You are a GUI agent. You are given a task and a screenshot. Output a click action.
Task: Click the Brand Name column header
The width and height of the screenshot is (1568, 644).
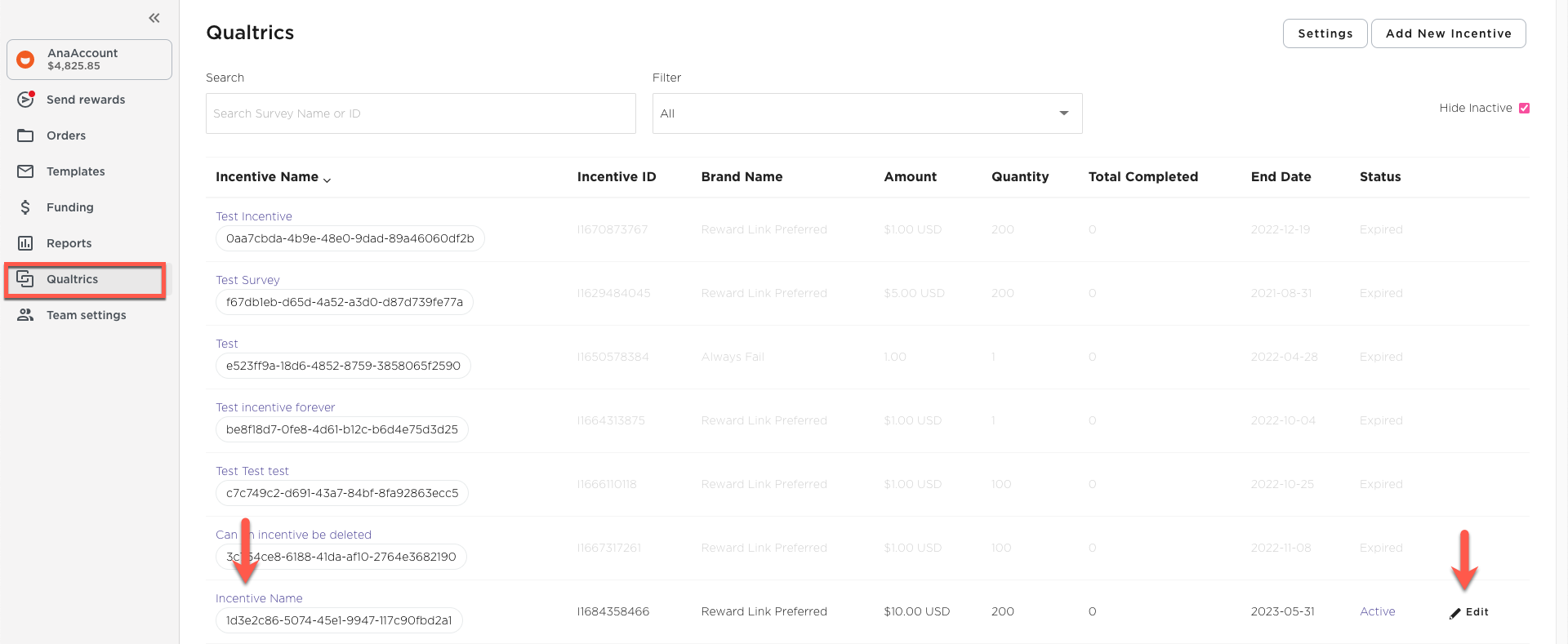tap(742, 176)
